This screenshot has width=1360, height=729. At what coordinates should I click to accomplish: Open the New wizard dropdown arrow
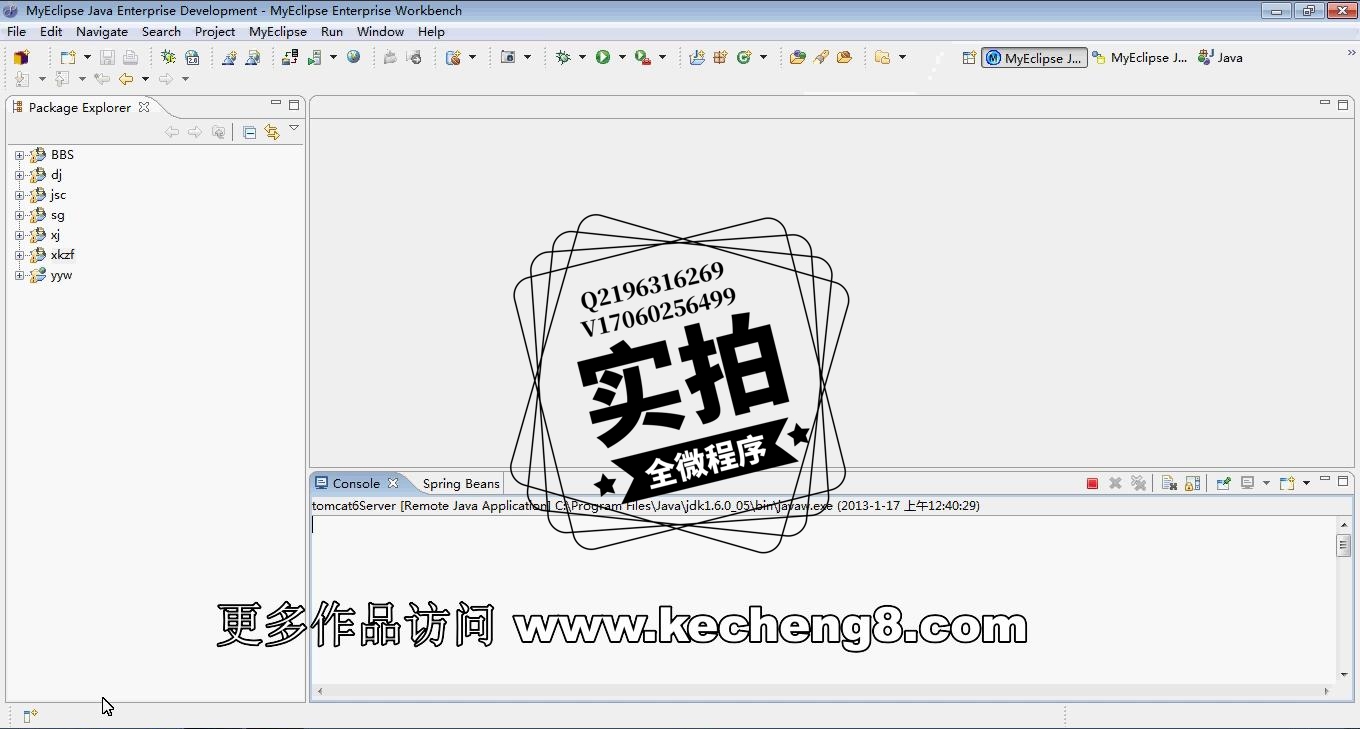(x=87, y=58)
